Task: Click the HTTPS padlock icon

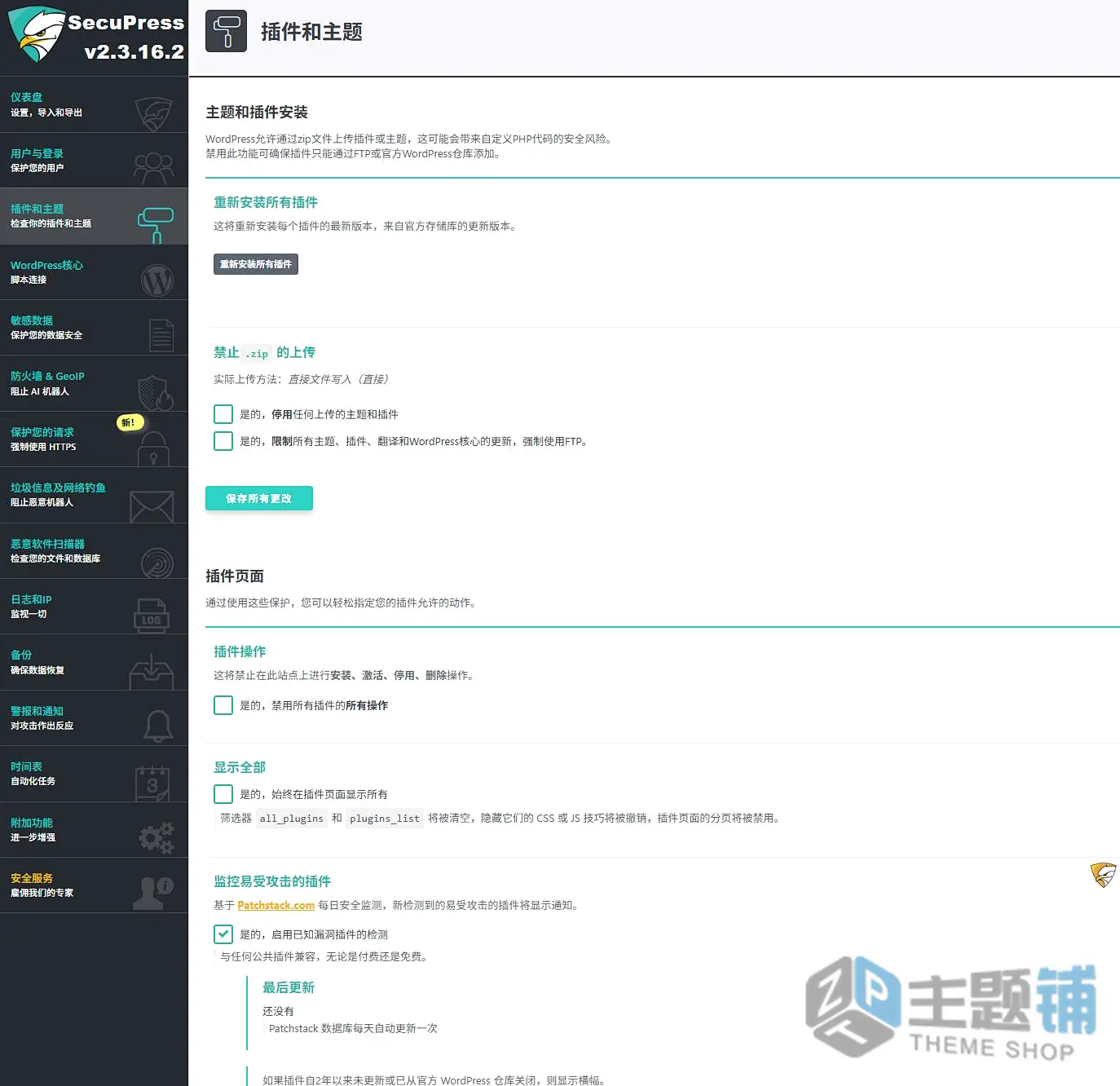Action: (153, 449)
